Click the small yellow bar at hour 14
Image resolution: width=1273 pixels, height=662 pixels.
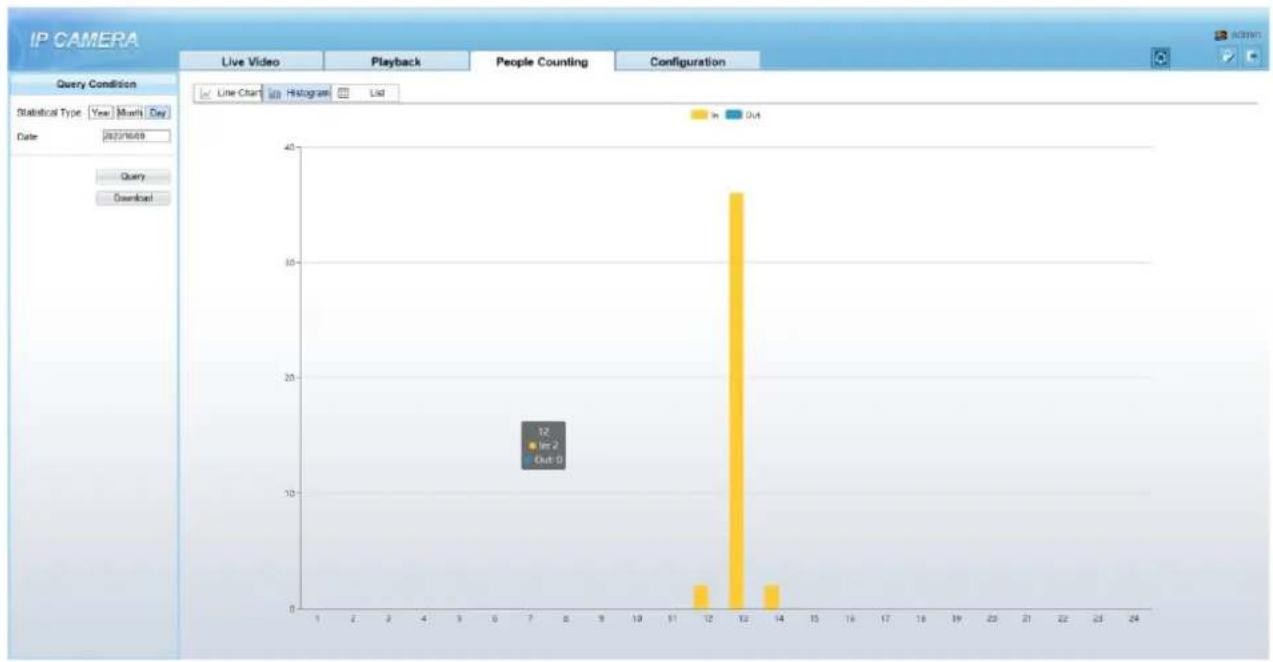(771, 597)
